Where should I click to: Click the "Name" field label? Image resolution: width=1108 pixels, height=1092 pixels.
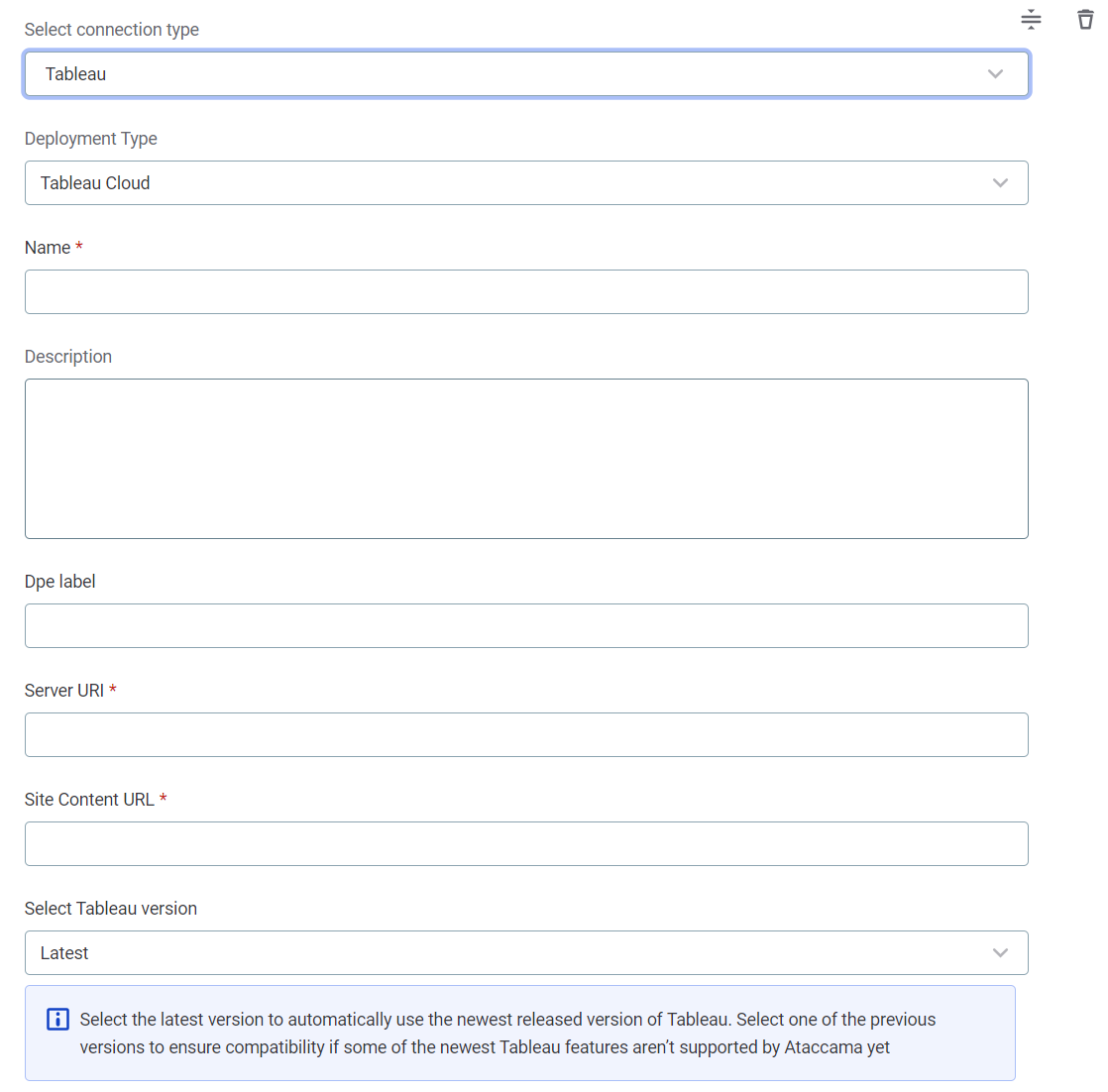48,248
